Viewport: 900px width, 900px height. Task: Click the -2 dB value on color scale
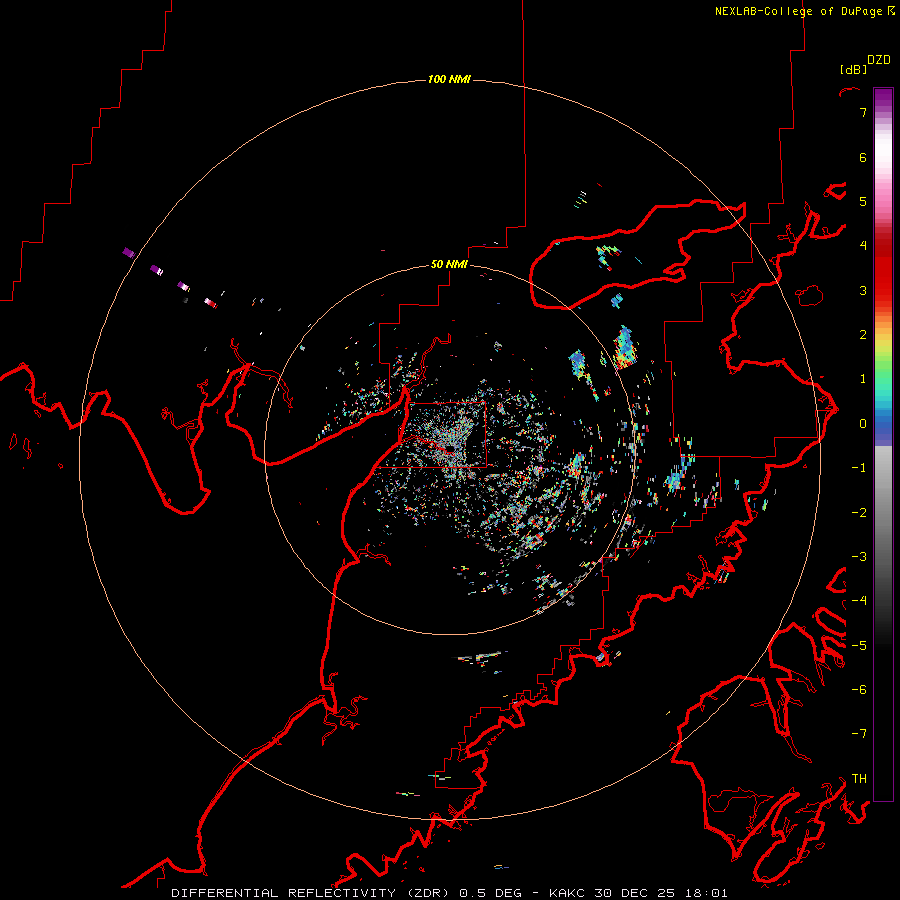point(859,513)
